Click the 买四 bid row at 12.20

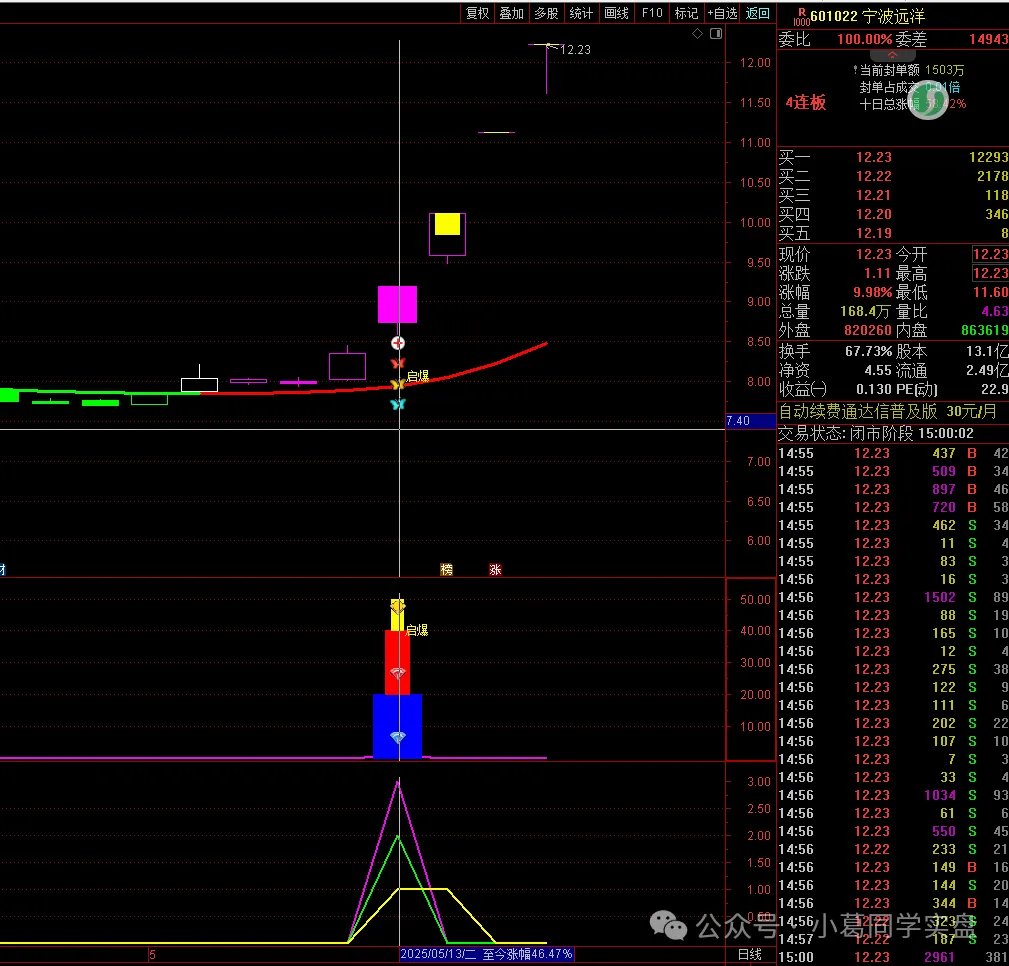(893, 214)
